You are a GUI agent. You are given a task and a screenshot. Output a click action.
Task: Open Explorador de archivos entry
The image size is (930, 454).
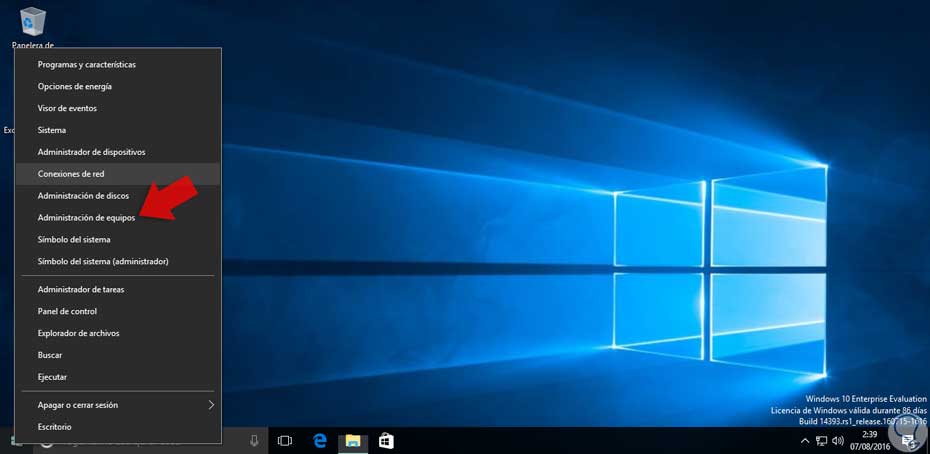tap(117, 334)
